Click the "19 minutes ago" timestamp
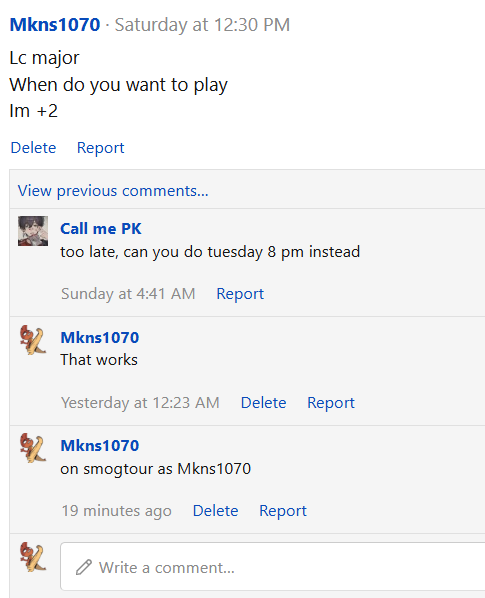 point(117,511)
